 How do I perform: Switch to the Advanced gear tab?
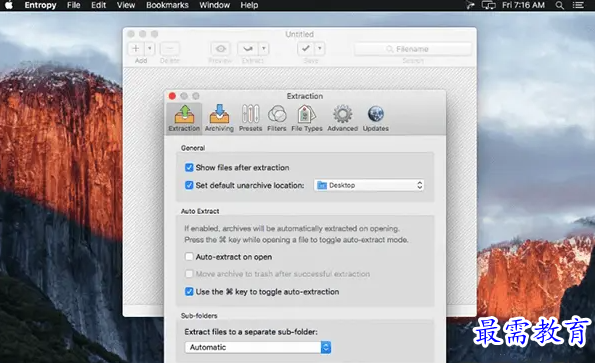pos(342,118)
